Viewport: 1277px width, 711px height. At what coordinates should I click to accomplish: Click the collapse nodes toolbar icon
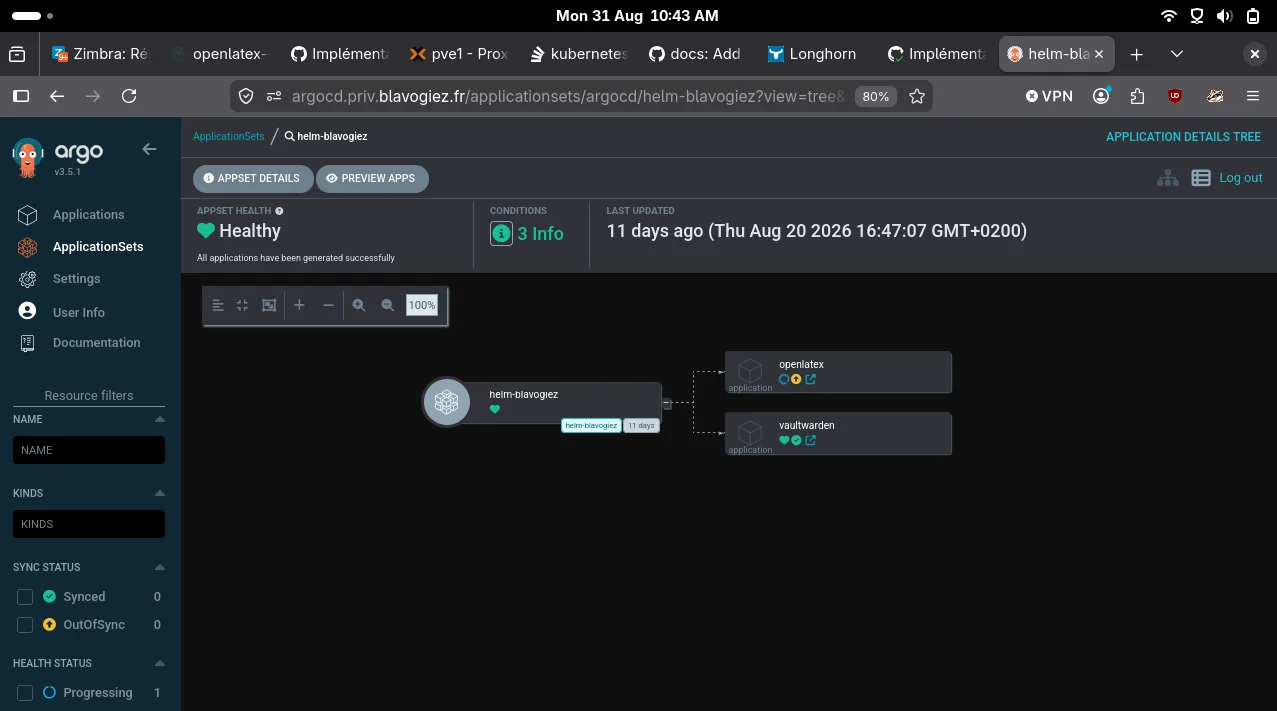click(242, 305)
